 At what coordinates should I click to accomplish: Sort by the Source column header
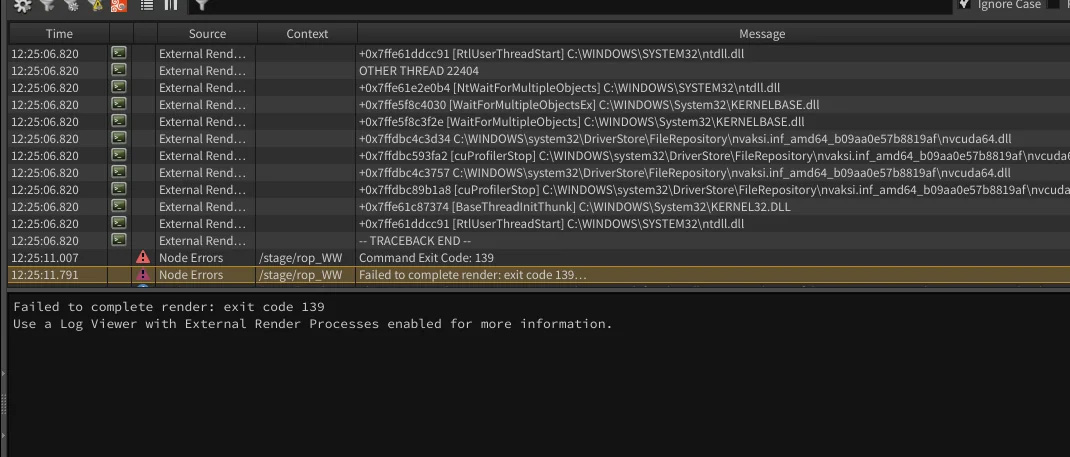point(207,34)
